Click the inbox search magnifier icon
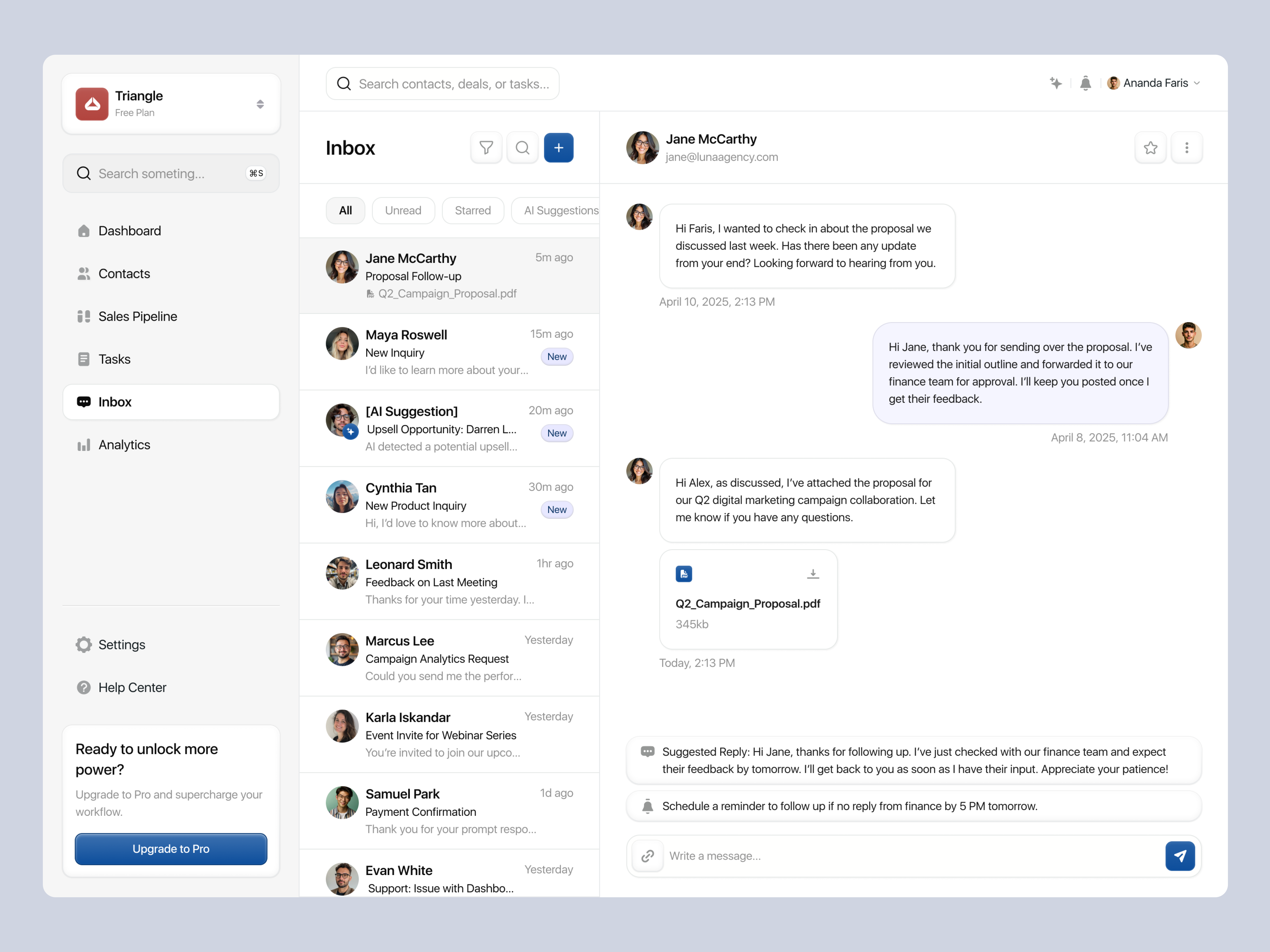The height and width of the screenshot is (952, 1270). [x=522, y=148]
